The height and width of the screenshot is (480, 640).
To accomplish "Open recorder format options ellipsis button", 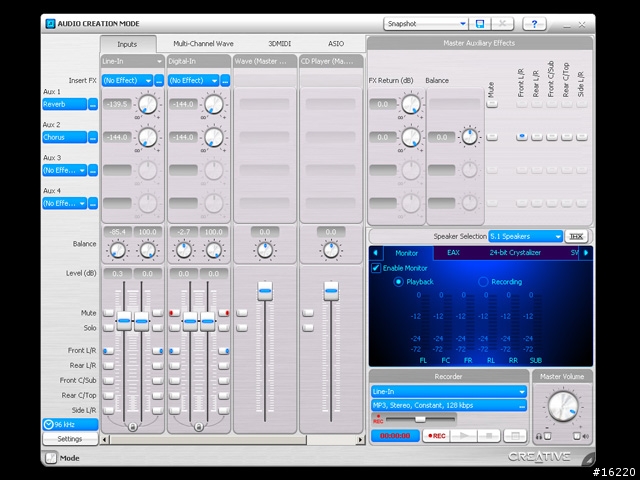I will 522,406.
